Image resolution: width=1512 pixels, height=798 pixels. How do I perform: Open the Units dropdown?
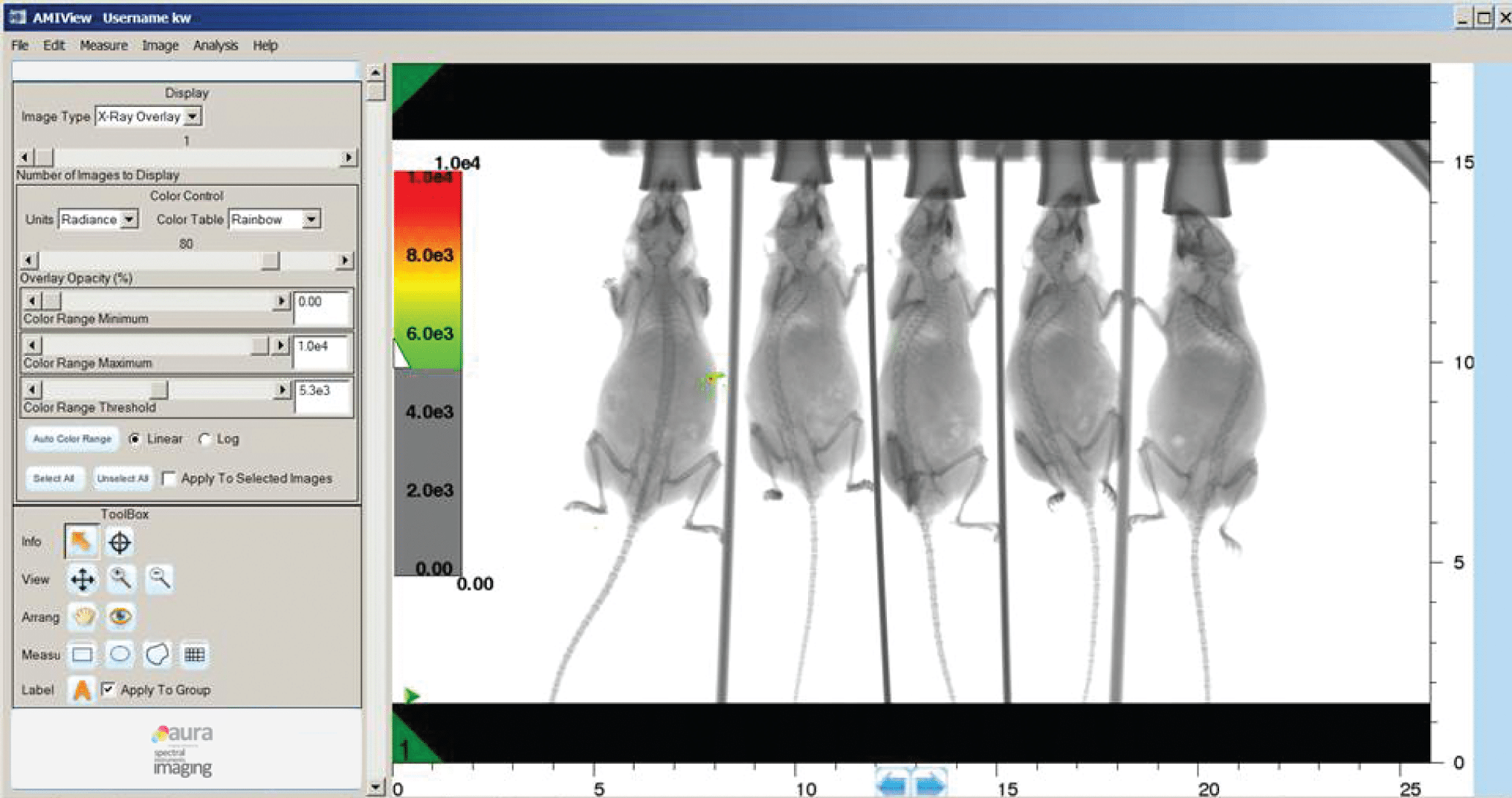[x=129, y=218]
